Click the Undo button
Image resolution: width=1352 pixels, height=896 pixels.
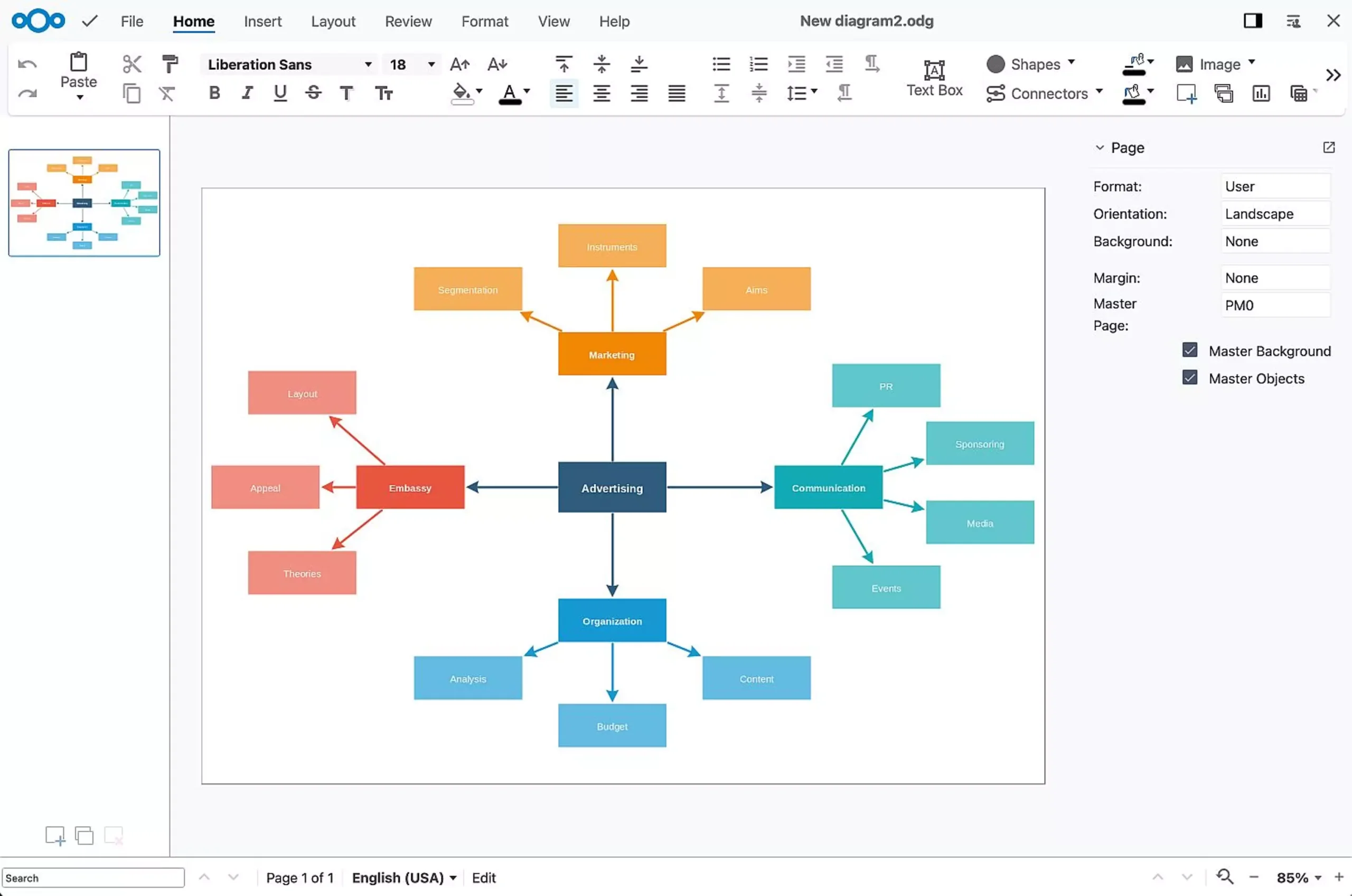[x=27, y=63]
